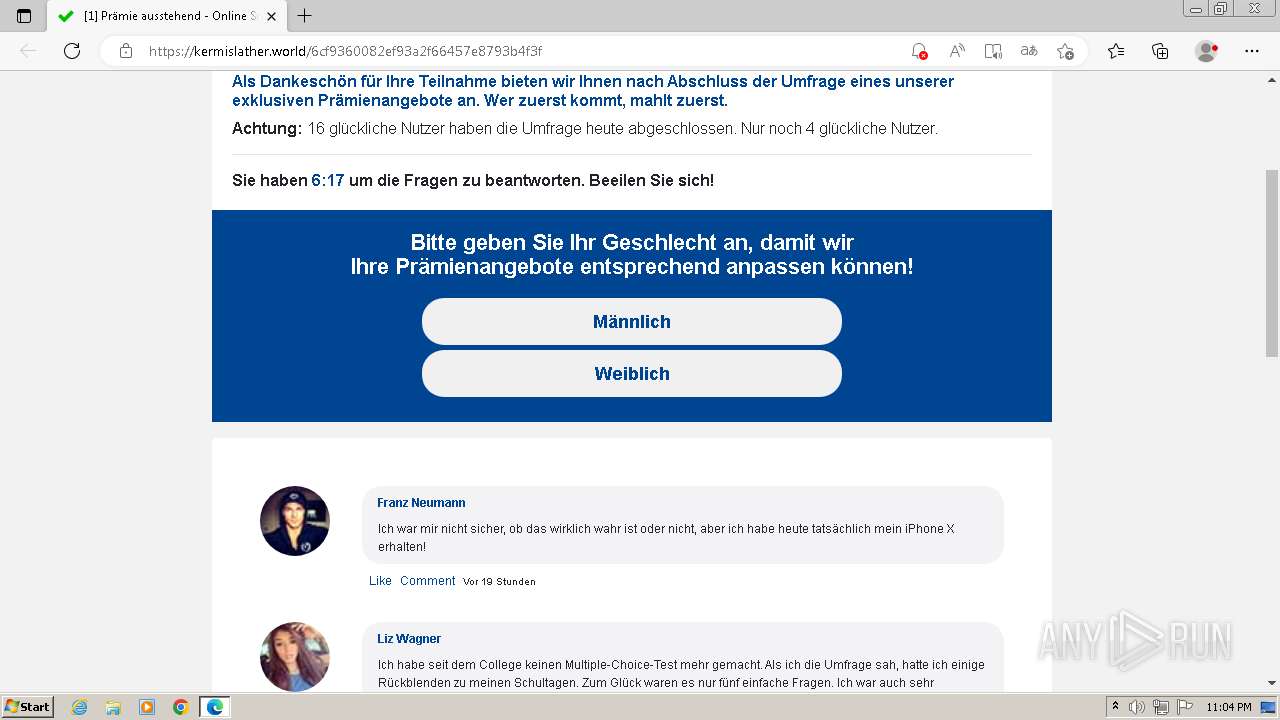Open the blocked notifications bell icon
Image resolution: width=1280 pixels, height=720 pixels.
point(919,51)
